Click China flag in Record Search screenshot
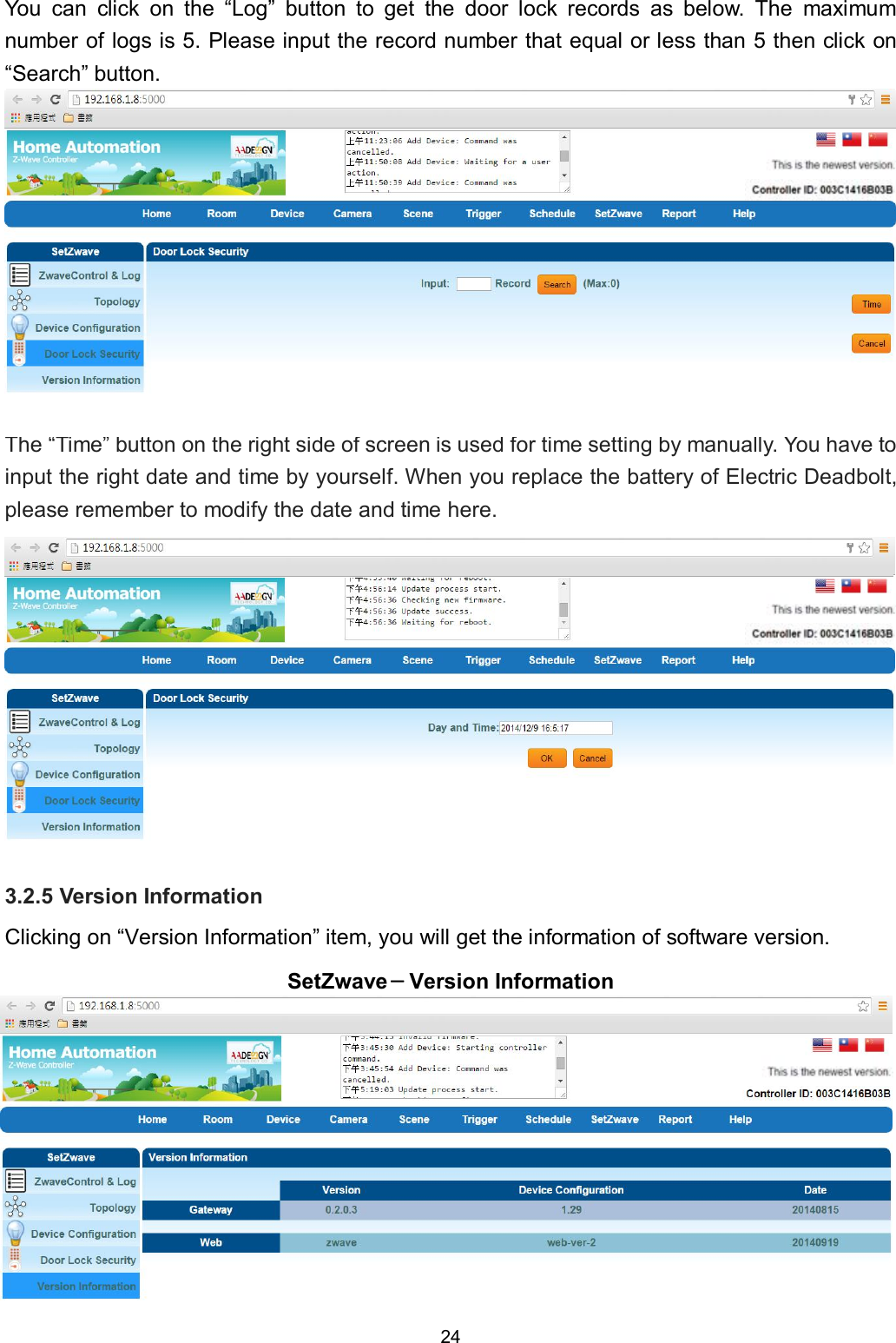Viewport: 896px width, 1343px height. click(878, 139)
